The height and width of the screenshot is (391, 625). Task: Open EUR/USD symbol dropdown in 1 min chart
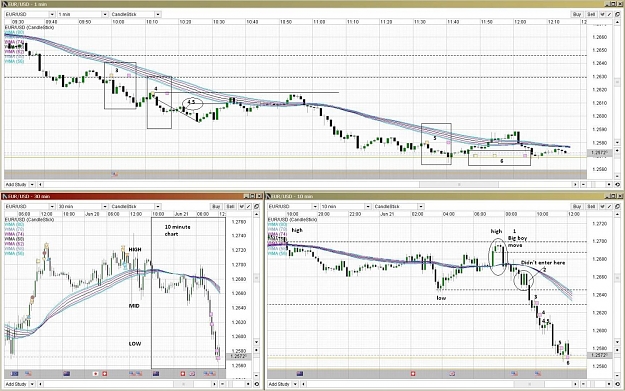(30, 14)
